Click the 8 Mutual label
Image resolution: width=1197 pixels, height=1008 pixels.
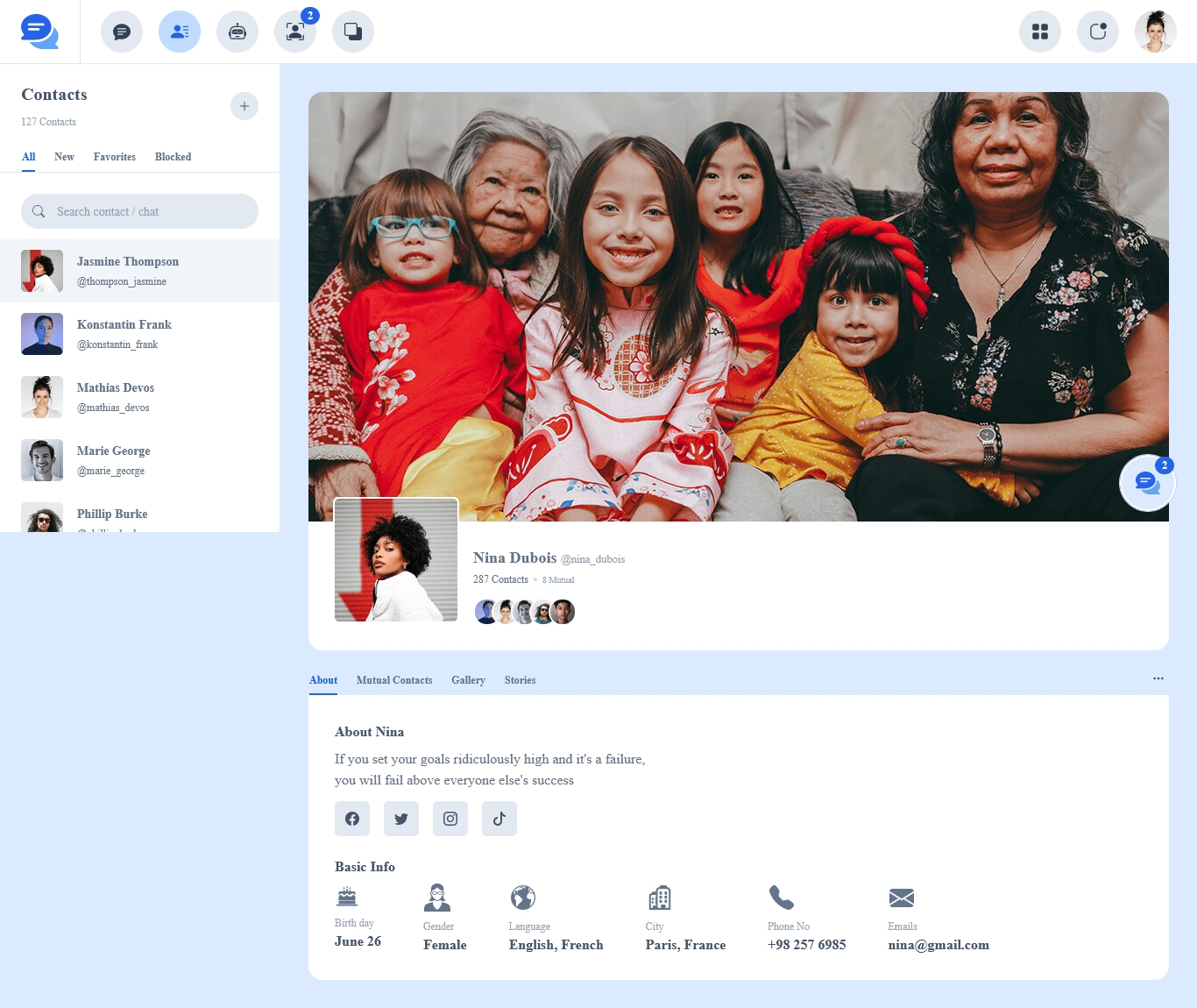(558, 580)
